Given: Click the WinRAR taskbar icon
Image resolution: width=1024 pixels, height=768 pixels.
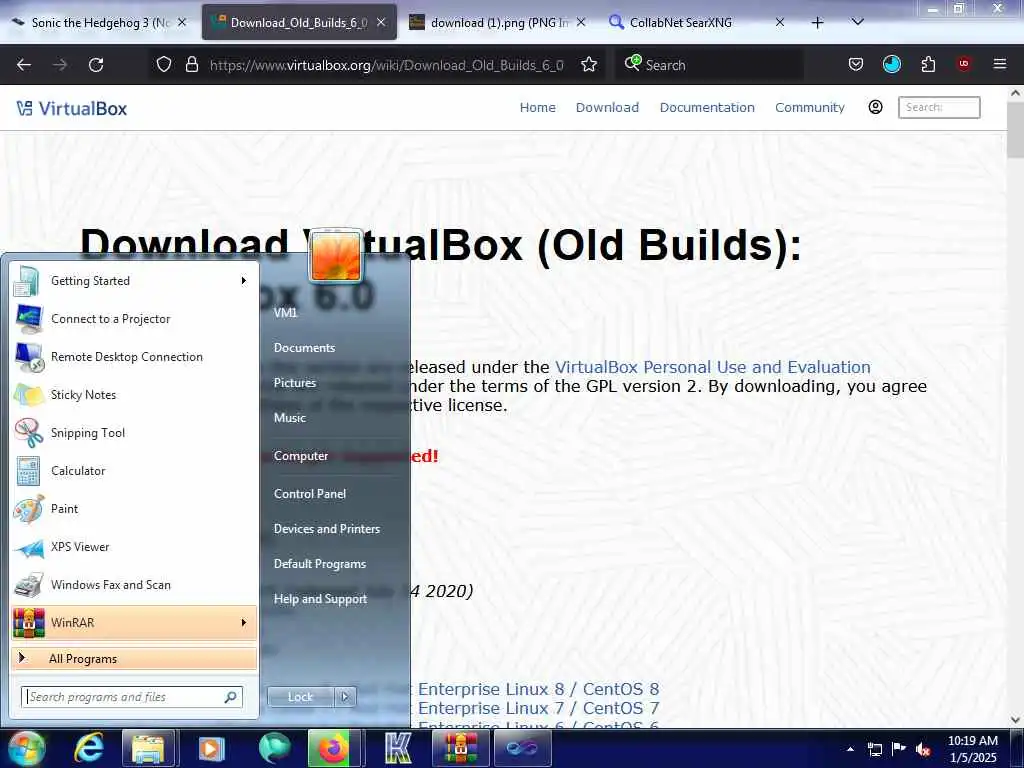Looking at the screenshot, I should pyautogui.click(x=460, y=748).
